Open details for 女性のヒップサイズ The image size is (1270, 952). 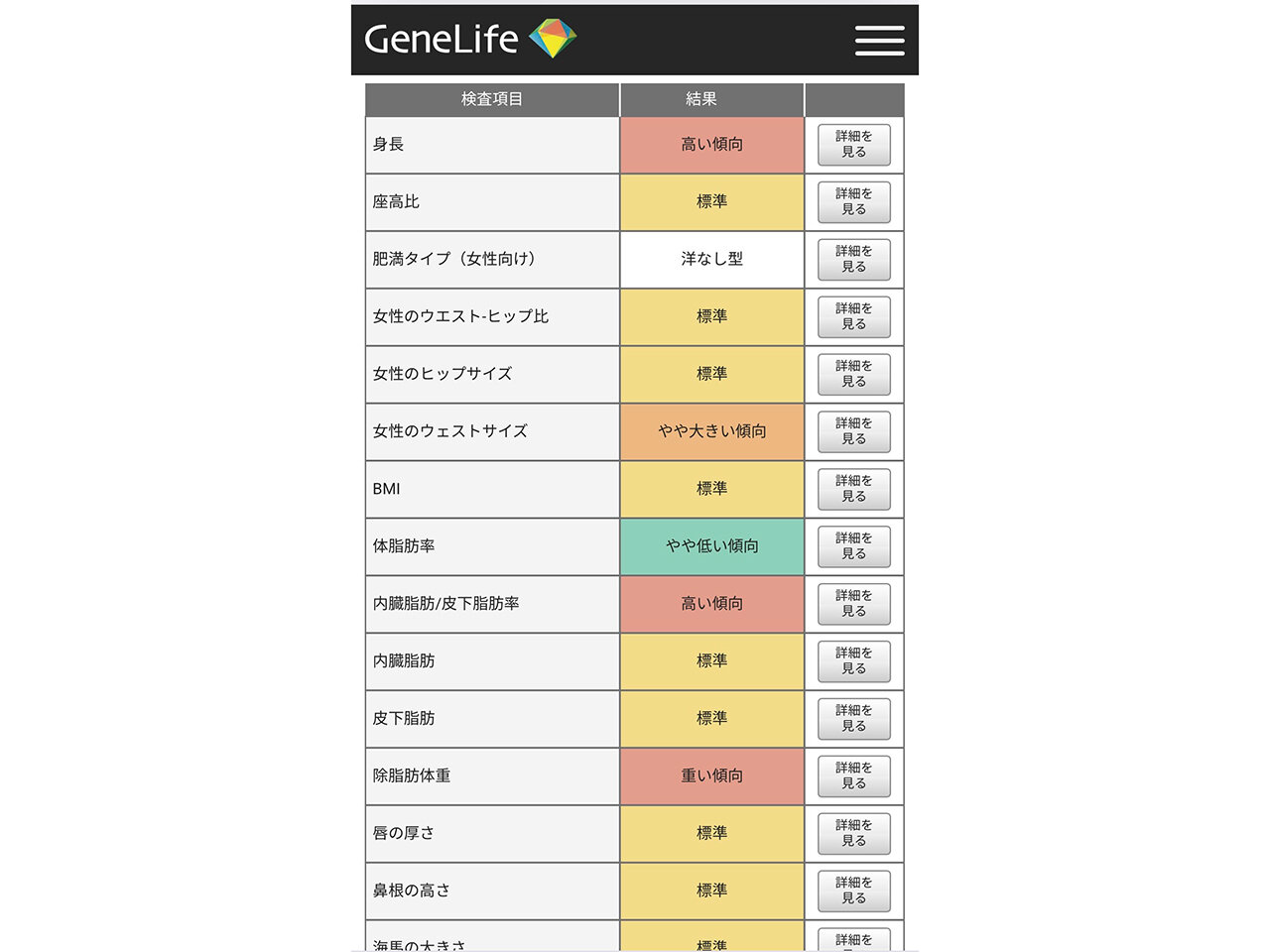click(x=853, y=375)
